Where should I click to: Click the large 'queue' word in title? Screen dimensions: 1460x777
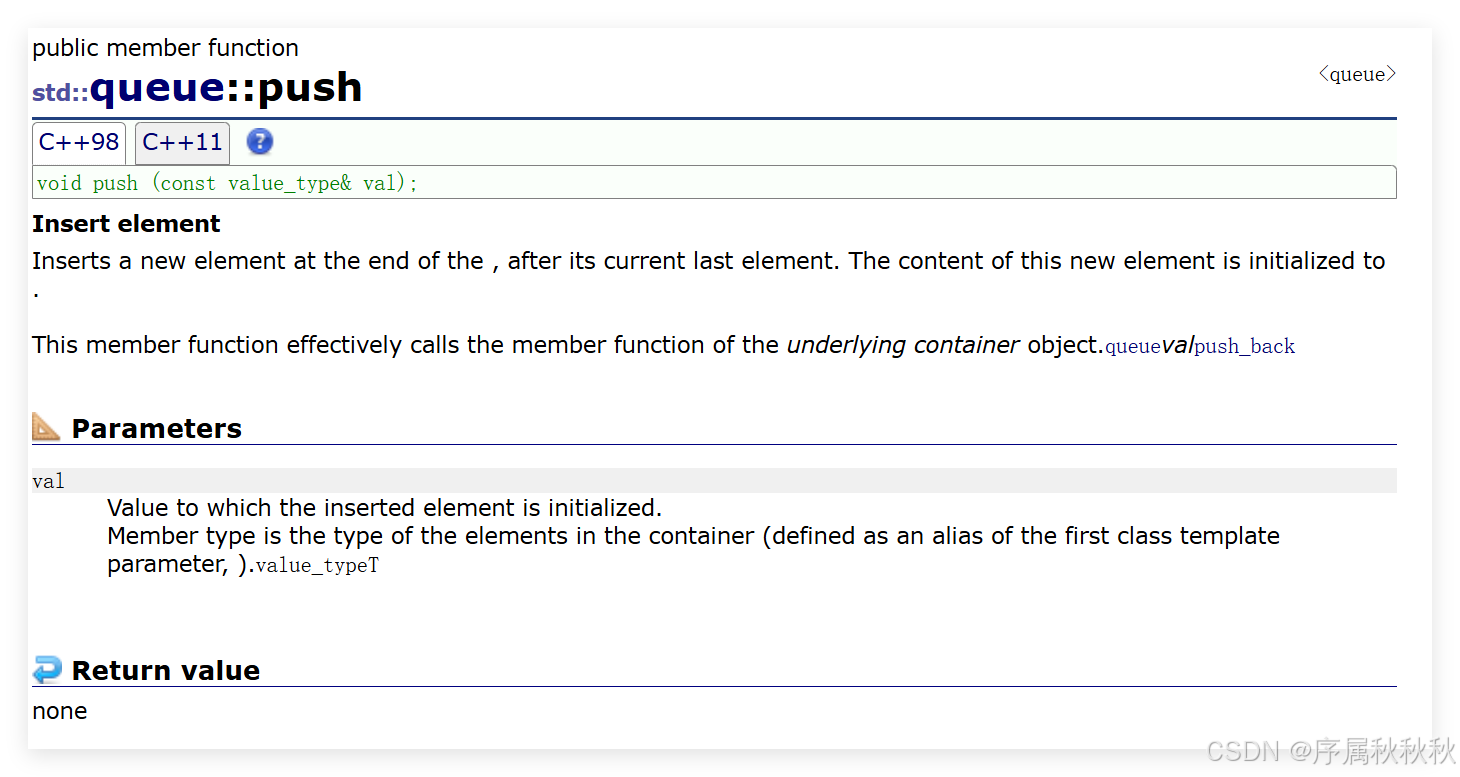[157, 88]
